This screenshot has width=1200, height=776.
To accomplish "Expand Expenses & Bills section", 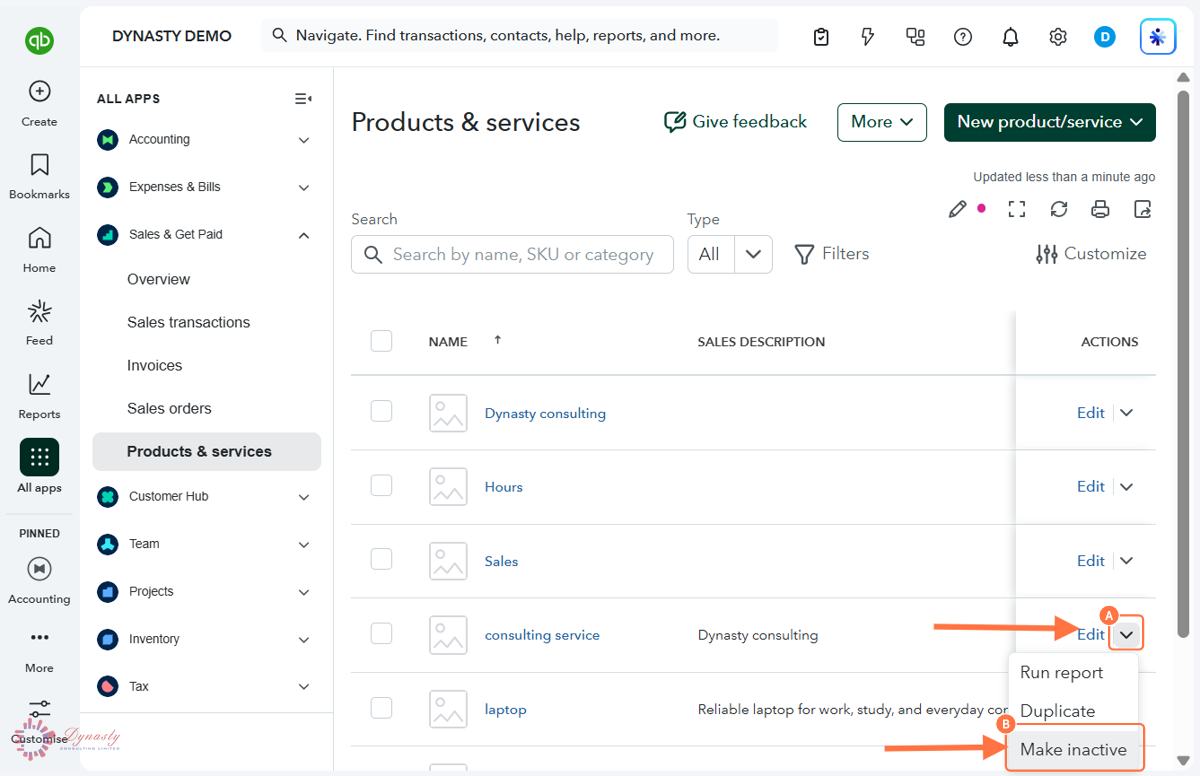I will pos(304,187).
